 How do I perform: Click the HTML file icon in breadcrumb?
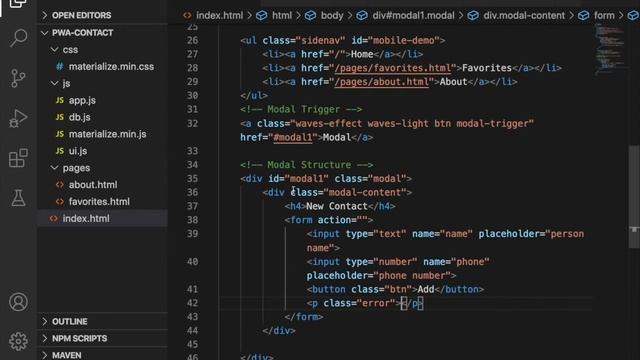187,16
